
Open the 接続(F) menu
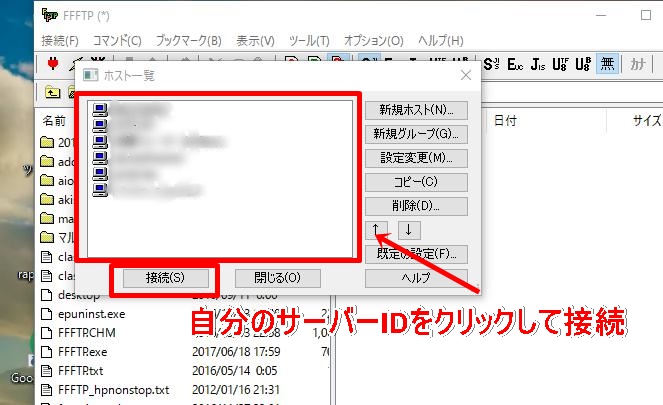[x=60, y=41]
